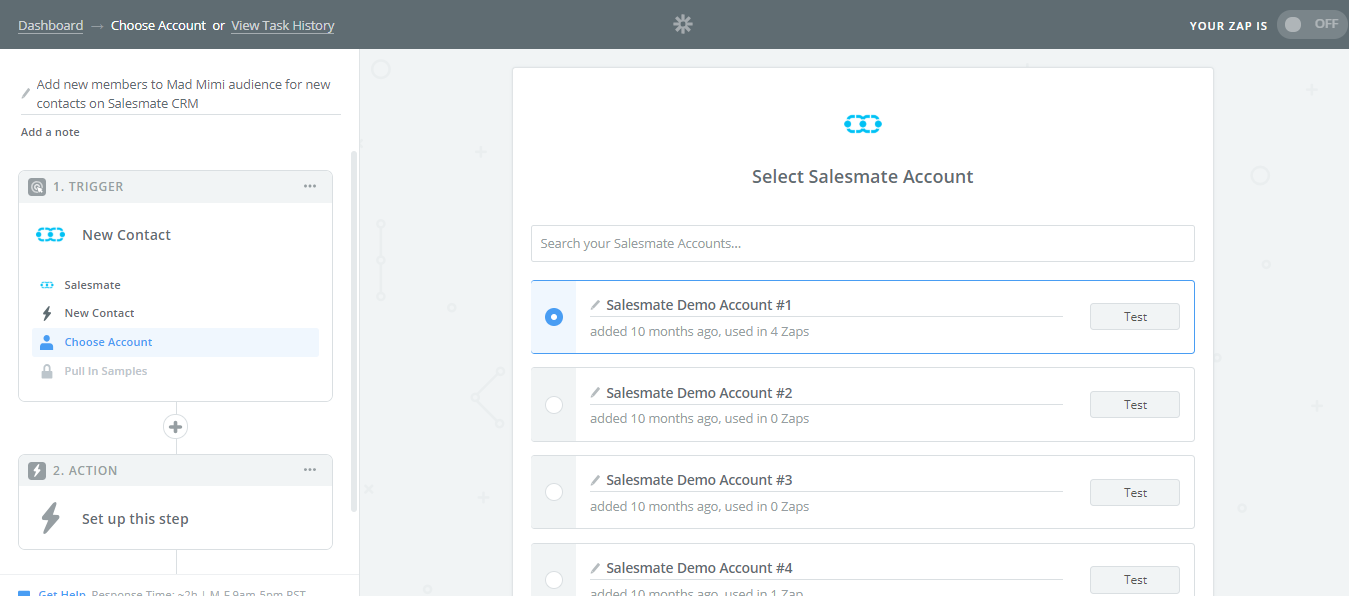1349x596 pixels.
Task: Rename Salesmate Demo Account #1 via pencil icon
Action: (x=595, y=305)
